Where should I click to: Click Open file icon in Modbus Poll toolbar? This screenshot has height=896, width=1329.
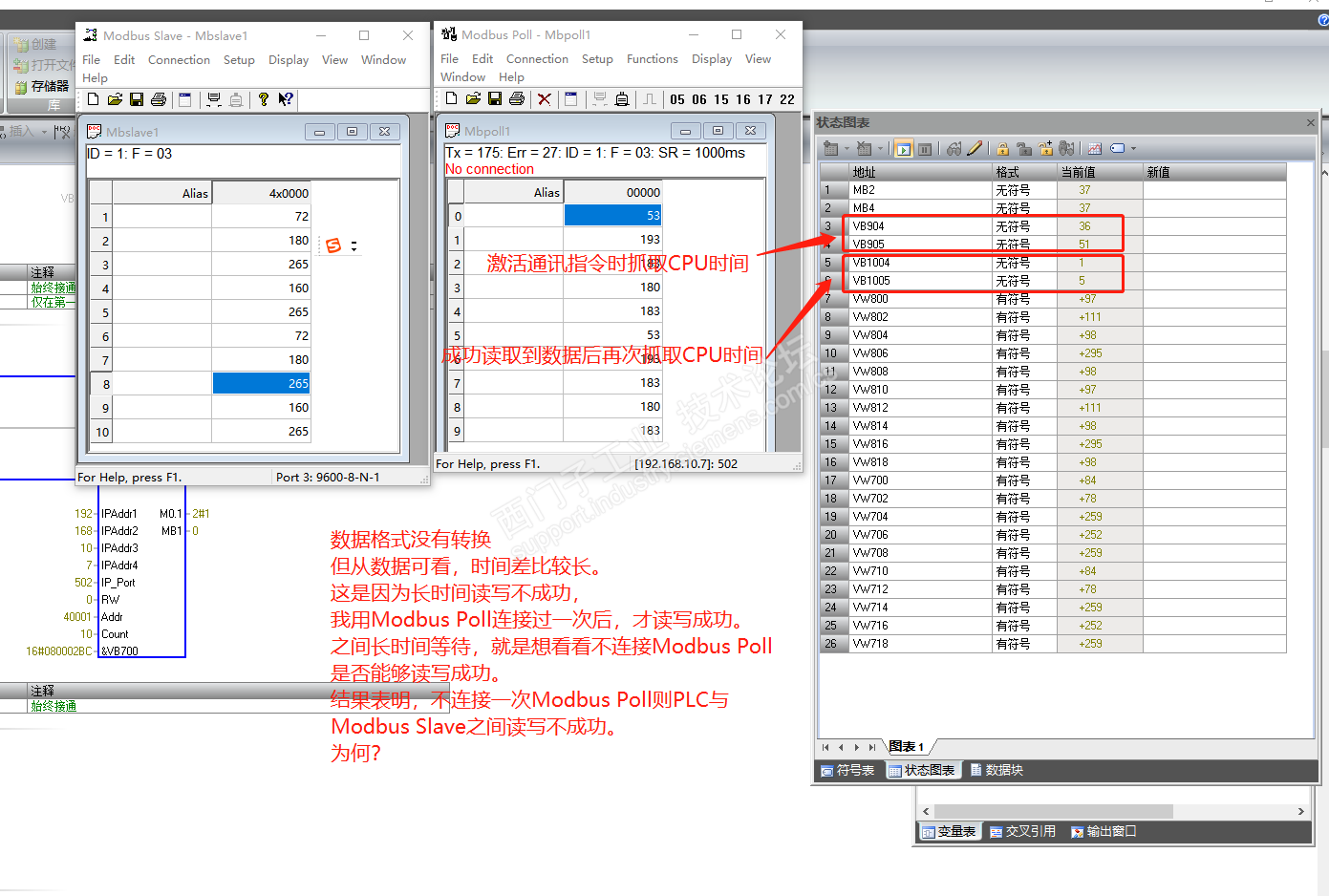click(473, 98)
